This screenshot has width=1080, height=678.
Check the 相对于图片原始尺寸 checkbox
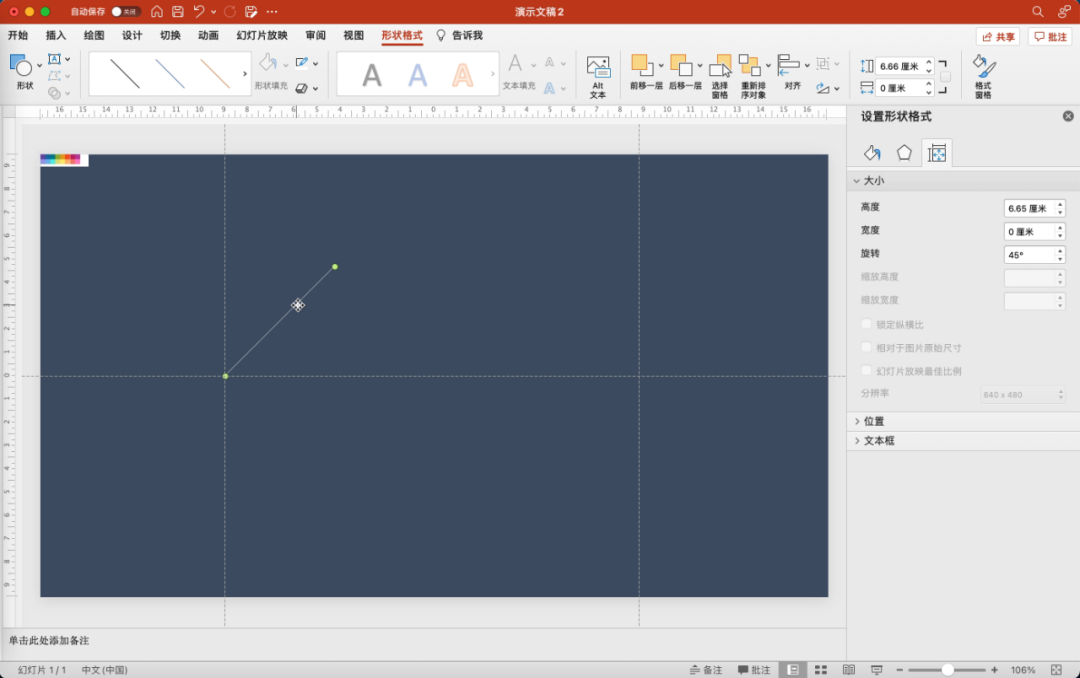point(866,347)
